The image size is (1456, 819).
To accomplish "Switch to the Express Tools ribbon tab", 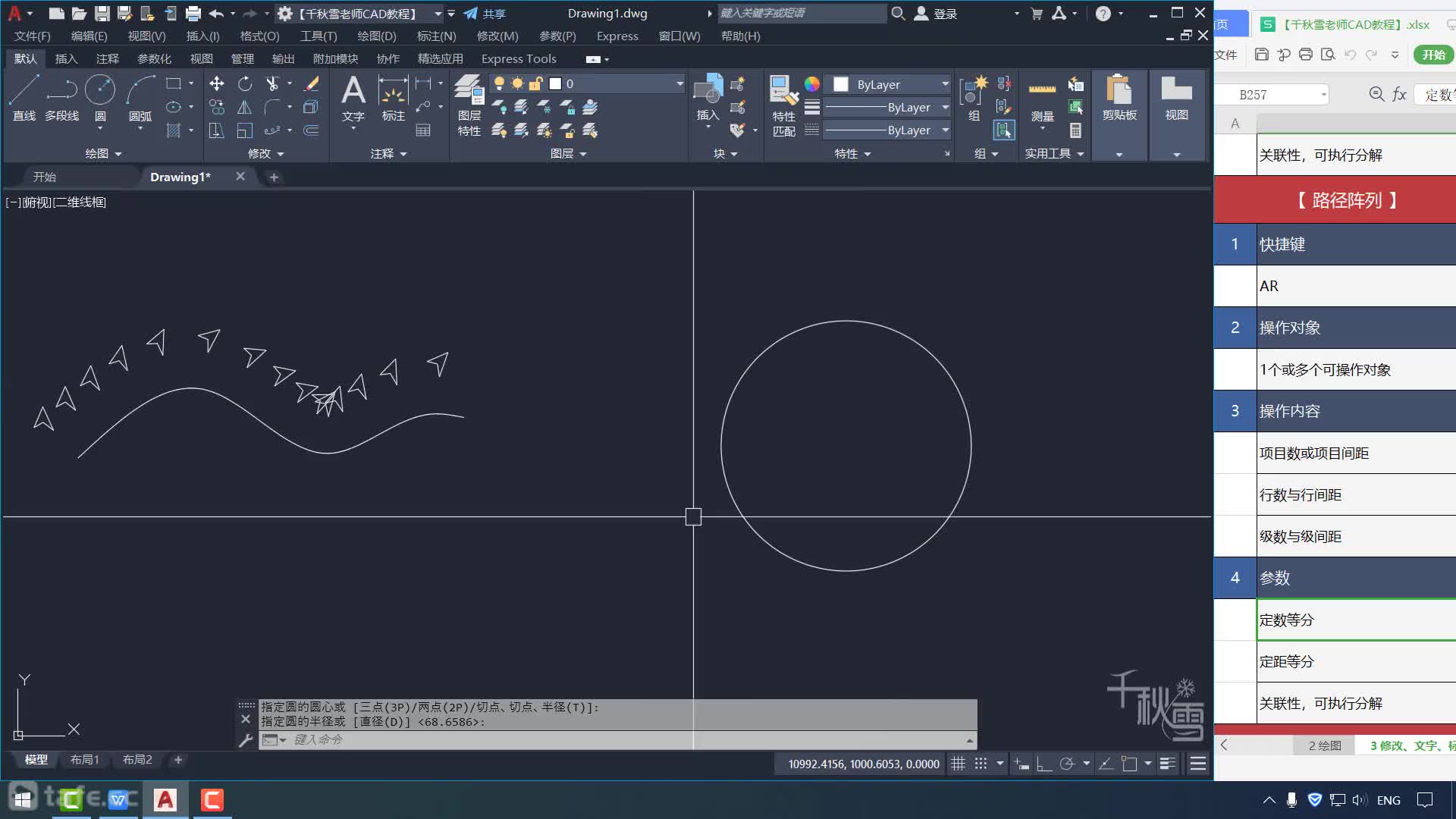I will pos(519,58).
